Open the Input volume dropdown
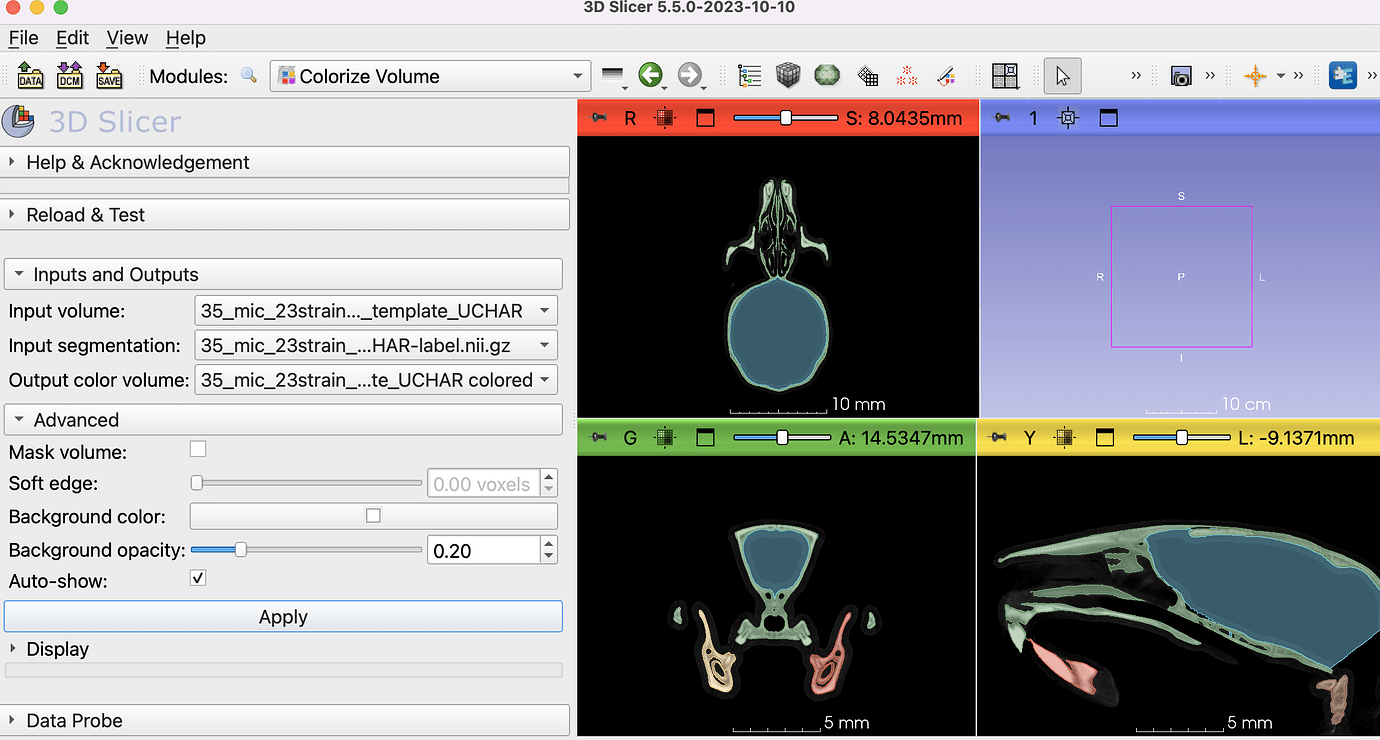 pos(376,310)
